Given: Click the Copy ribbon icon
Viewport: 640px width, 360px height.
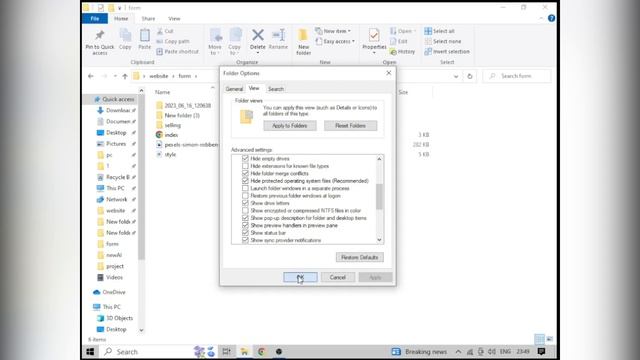Looking at the screenshot, I should coord(125,36).
